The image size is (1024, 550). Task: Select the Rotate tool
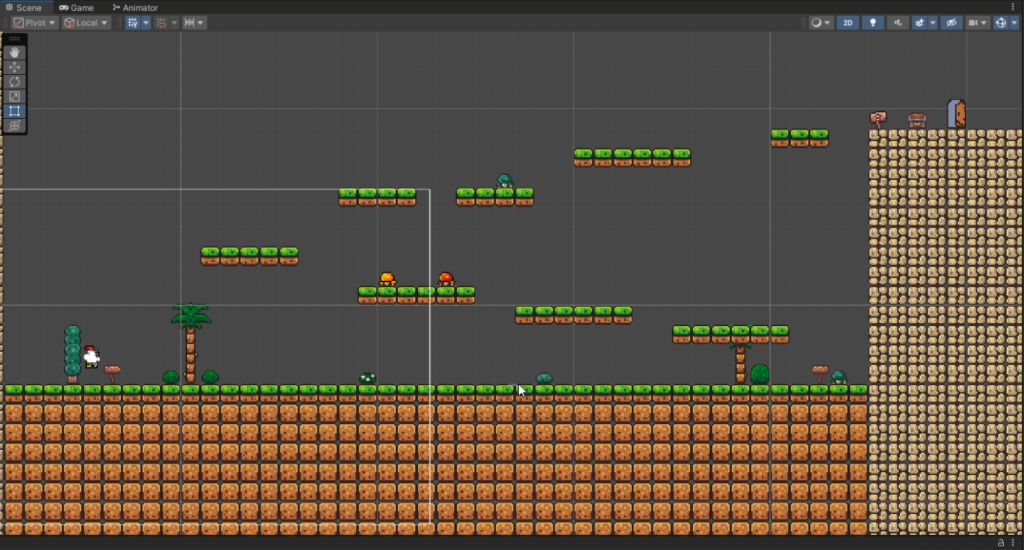tap(15, 82)
